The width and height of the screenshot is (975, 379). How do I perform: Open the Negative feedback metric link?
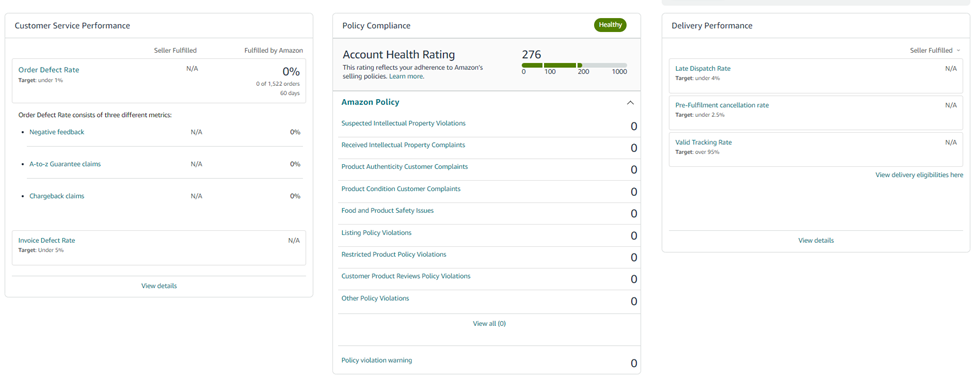coord(57,132)
